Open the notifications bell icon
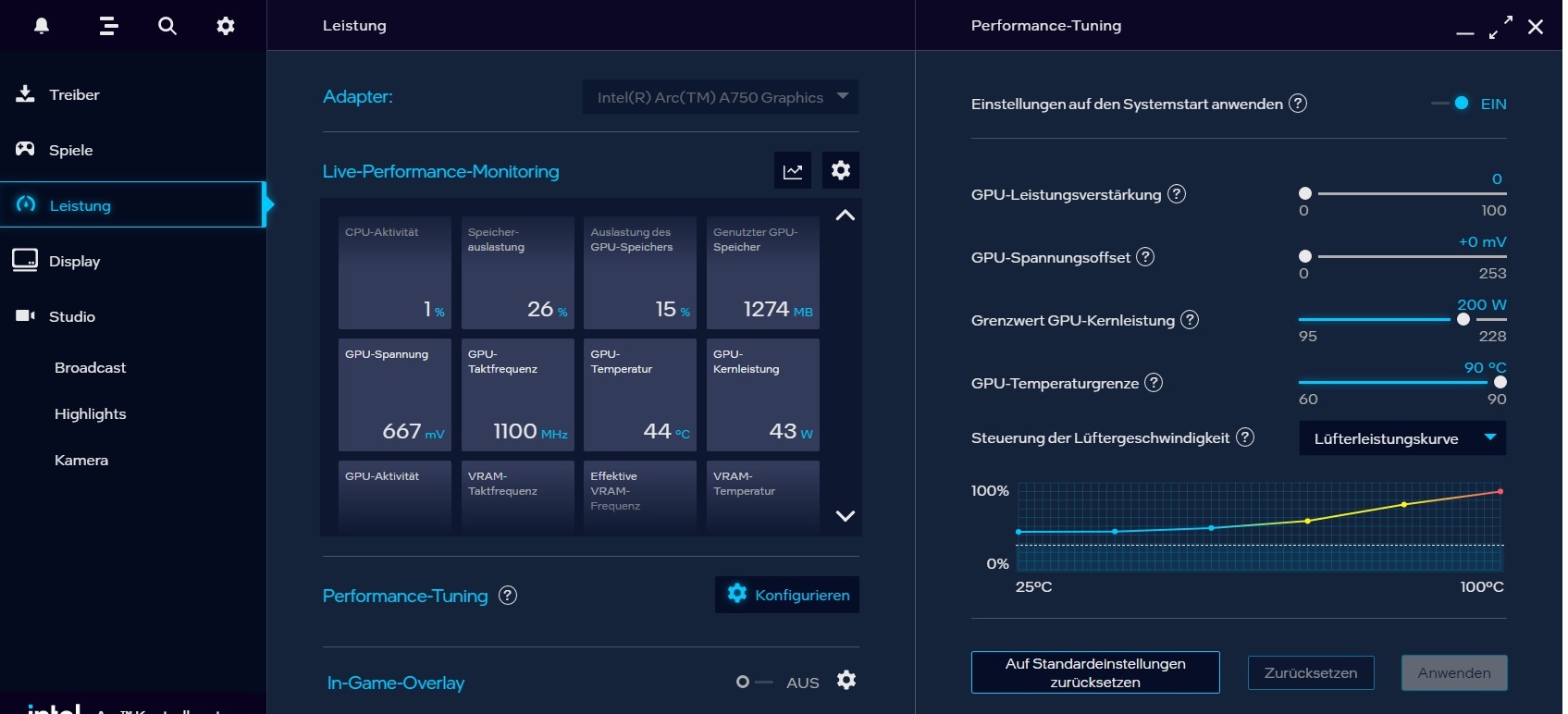Screen dimensions: 1568x714 point(42,26)
